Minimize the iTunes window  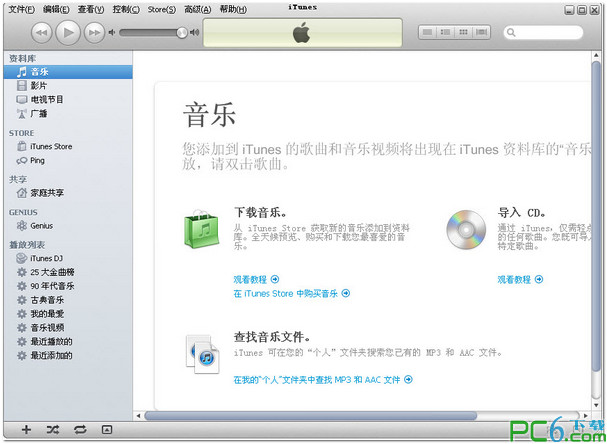569,10
